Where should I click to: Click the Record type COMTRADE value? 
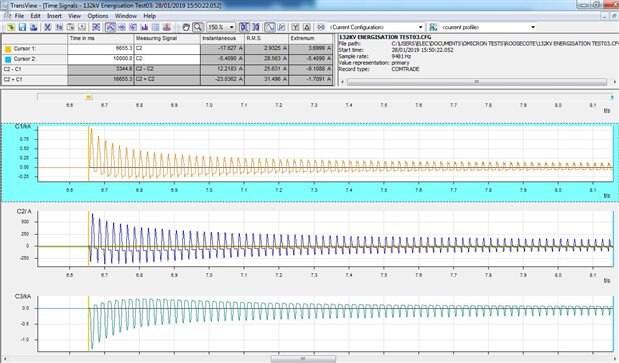[x=405, y=69]
